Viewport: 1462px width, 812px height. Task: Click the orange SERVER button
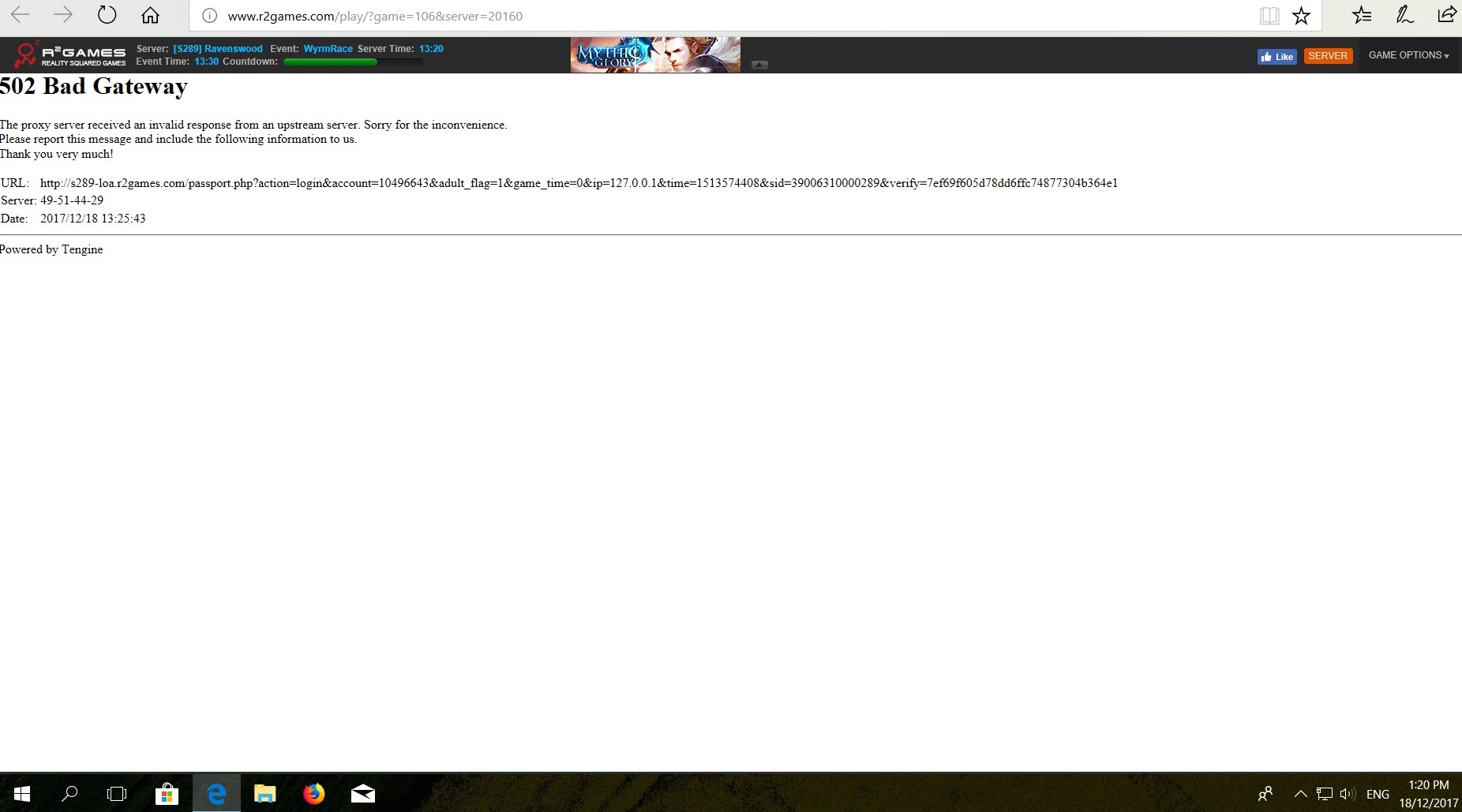click(1328, 56)
